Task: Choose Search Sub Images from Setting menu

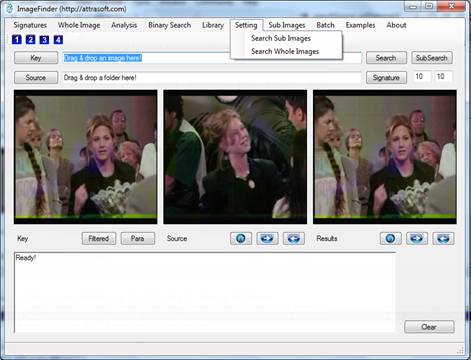Action: (281, 38)
